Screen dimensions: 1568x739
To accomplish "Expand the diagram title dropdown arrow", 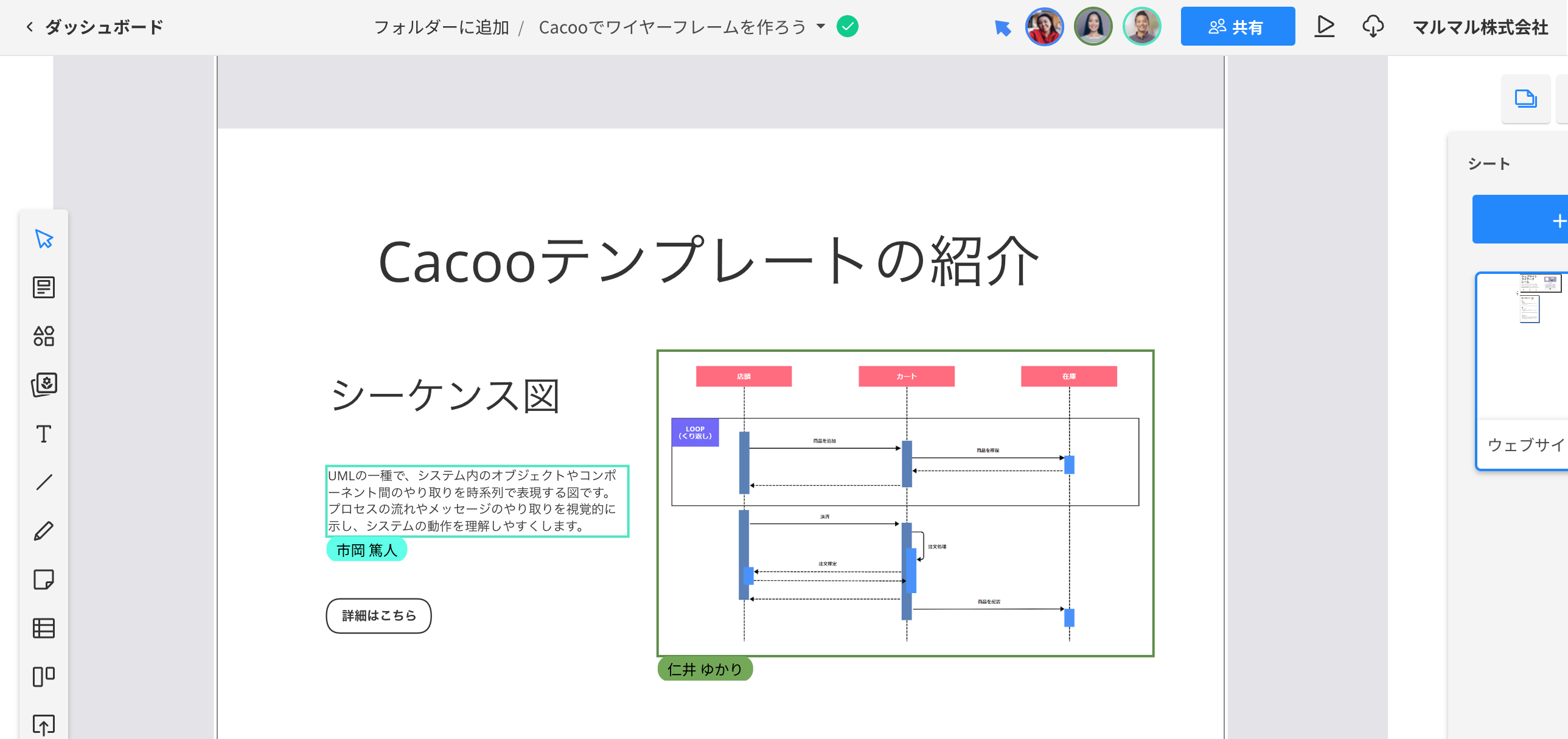I will (x=821, y=26).
